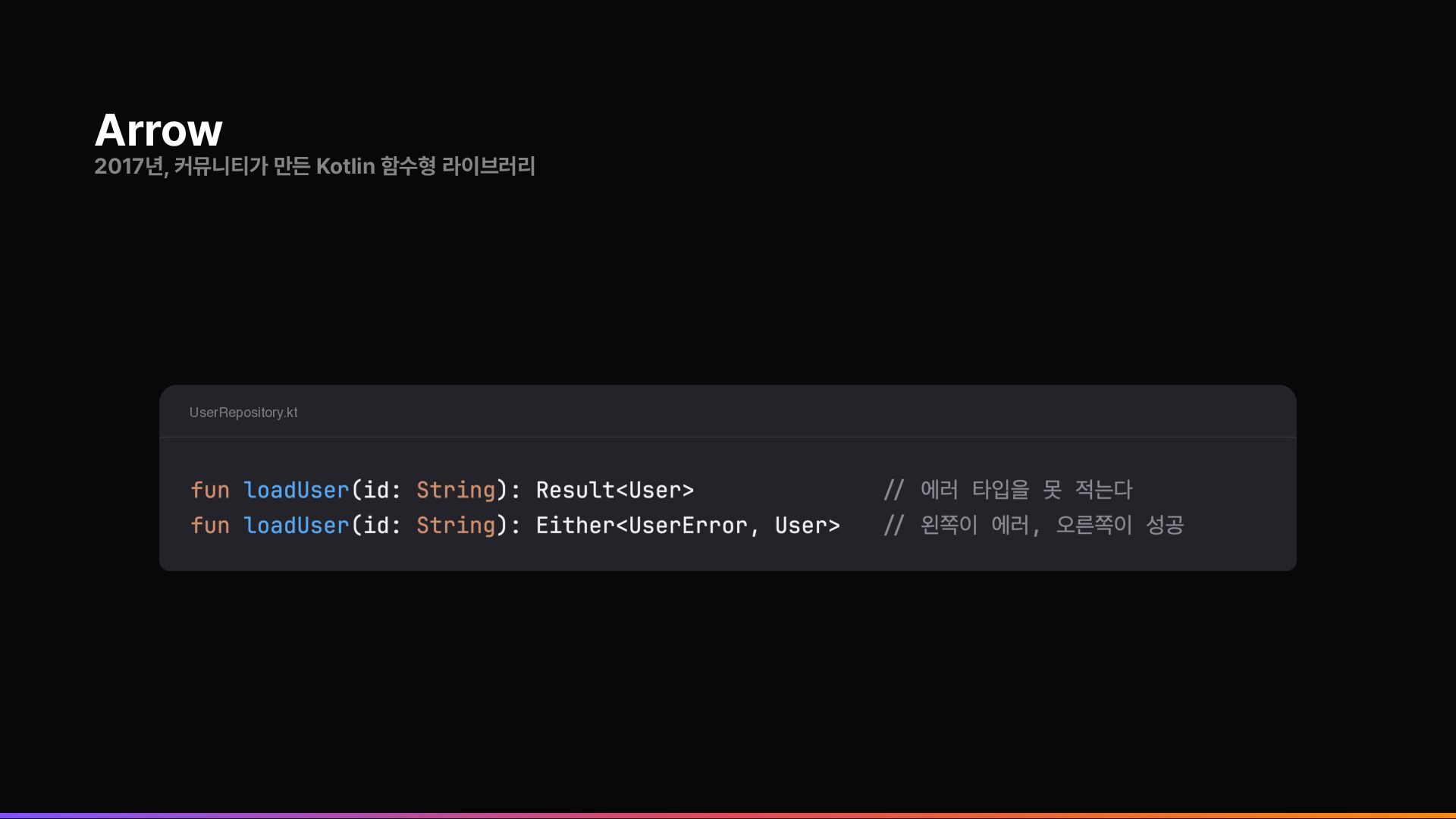
Task: Click "loadUser" in the Result<User> line
Action: tap(297, 490)
